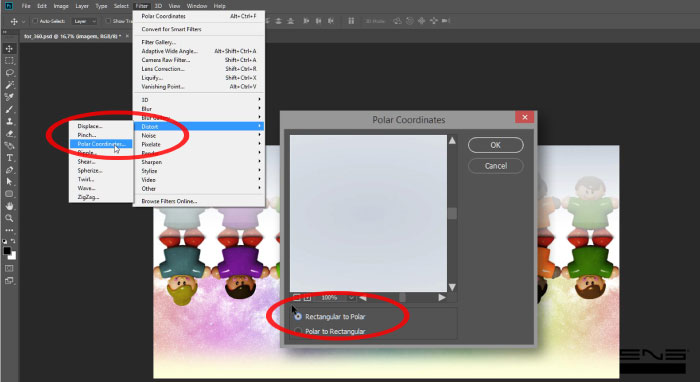The height and width of the screenshot is (382, 700).
Task: Click the preview vertical scrollbar thumb
Action: (x=452, y=213)
